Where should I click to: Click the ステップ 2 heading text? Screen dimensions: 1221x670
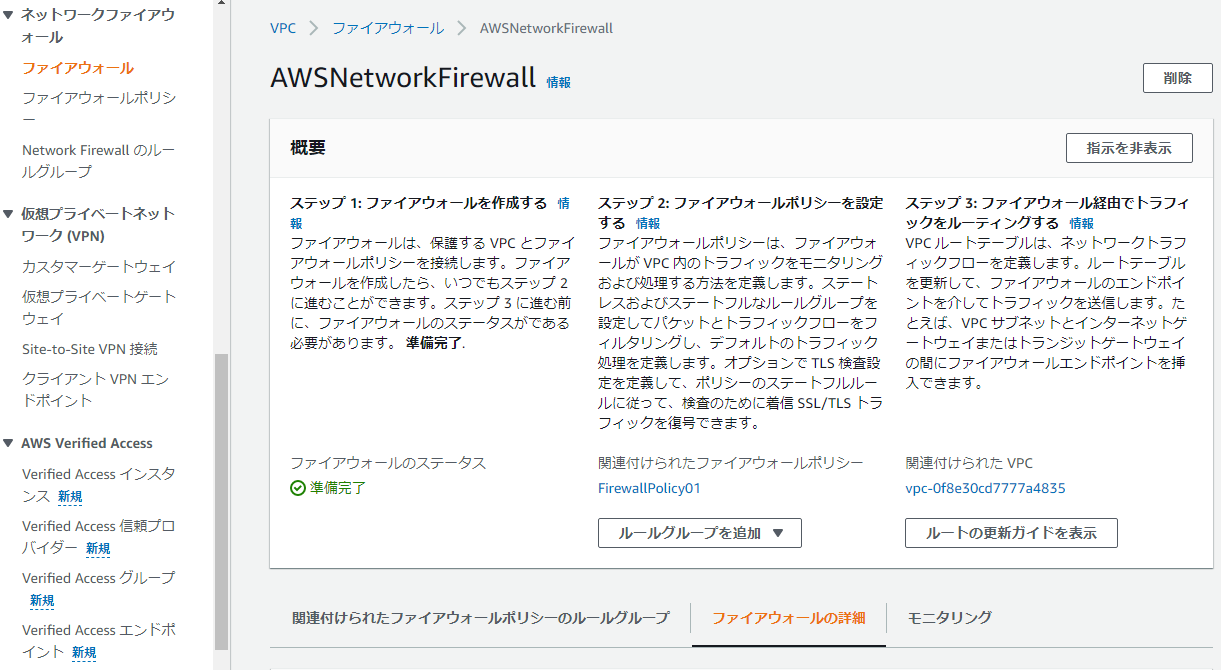pos(740,213)
